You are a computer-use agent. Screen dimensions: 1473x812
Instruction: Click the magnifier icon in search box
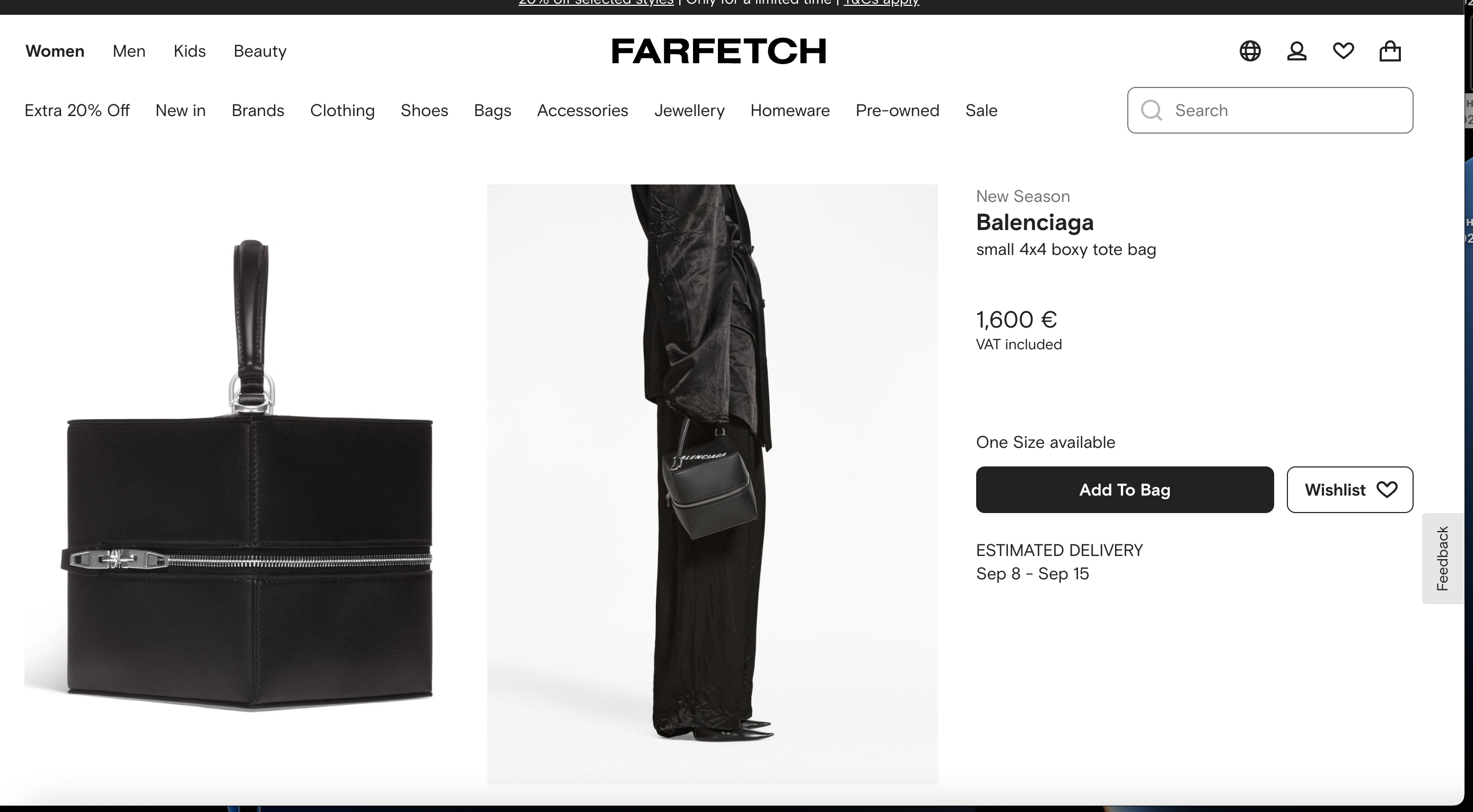[1151, 110]
